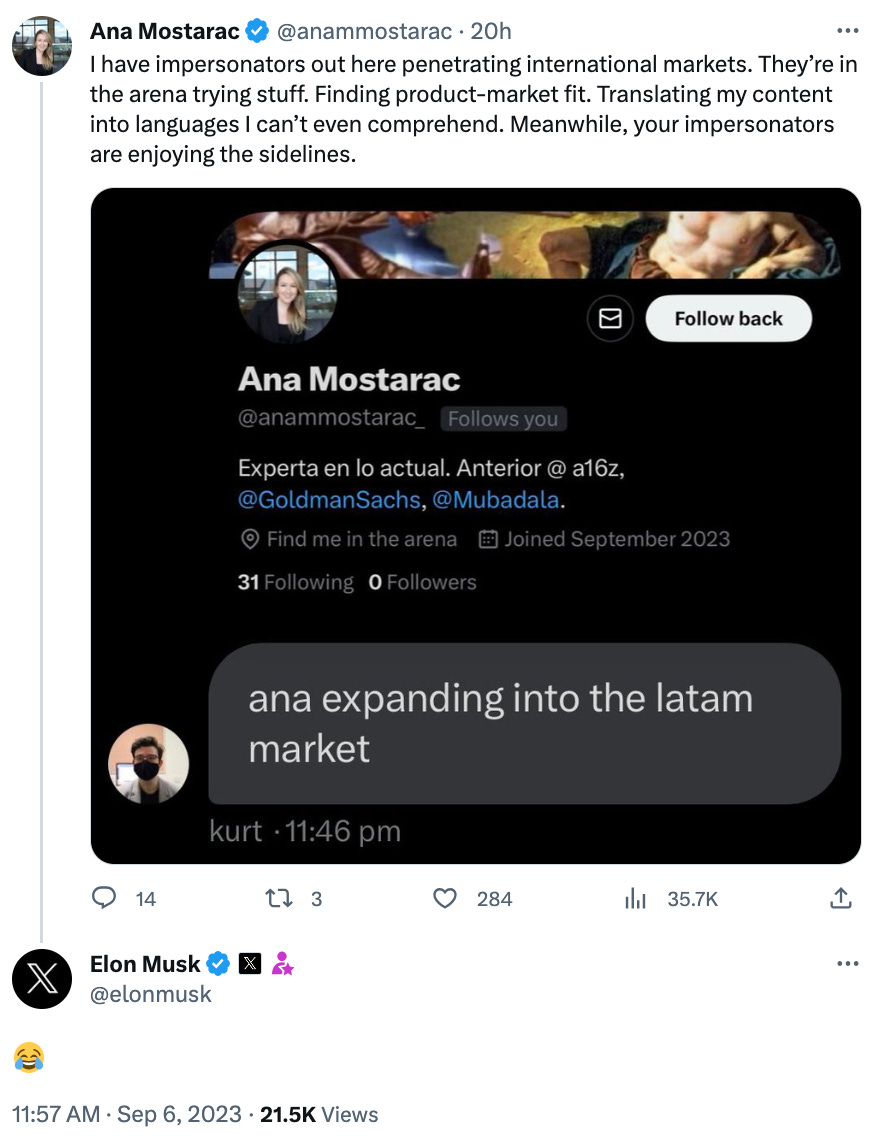Click the share upload icon
This screenshot has height=1148, width=882.
point(841,898)
